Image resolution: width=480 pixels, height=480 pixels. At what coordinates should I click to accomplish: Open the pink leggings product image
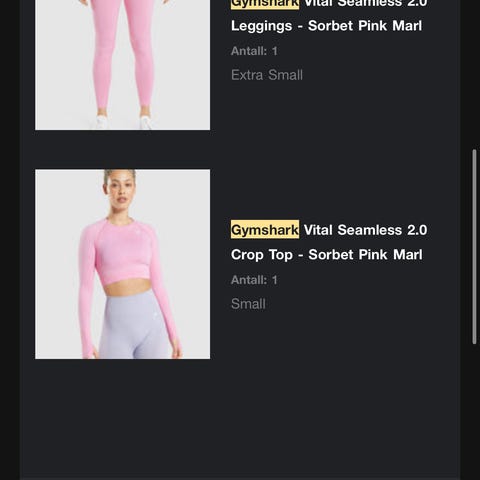[122, 65]
